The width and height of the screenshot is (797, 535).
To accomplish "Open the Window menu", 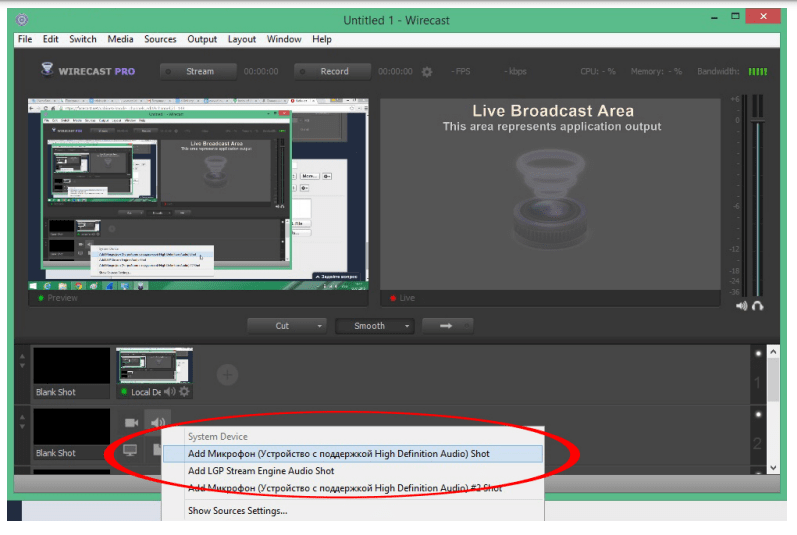I will tap(284, 39).
